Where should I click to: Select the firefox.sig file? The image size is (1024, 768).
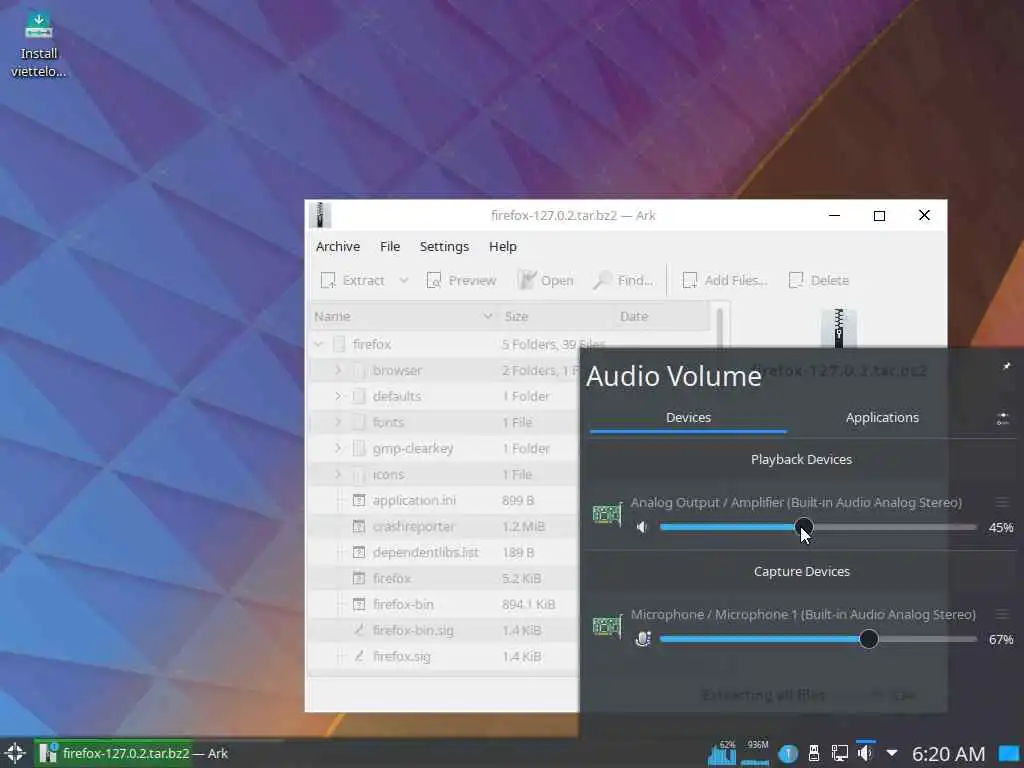click(x=444, y=656)
